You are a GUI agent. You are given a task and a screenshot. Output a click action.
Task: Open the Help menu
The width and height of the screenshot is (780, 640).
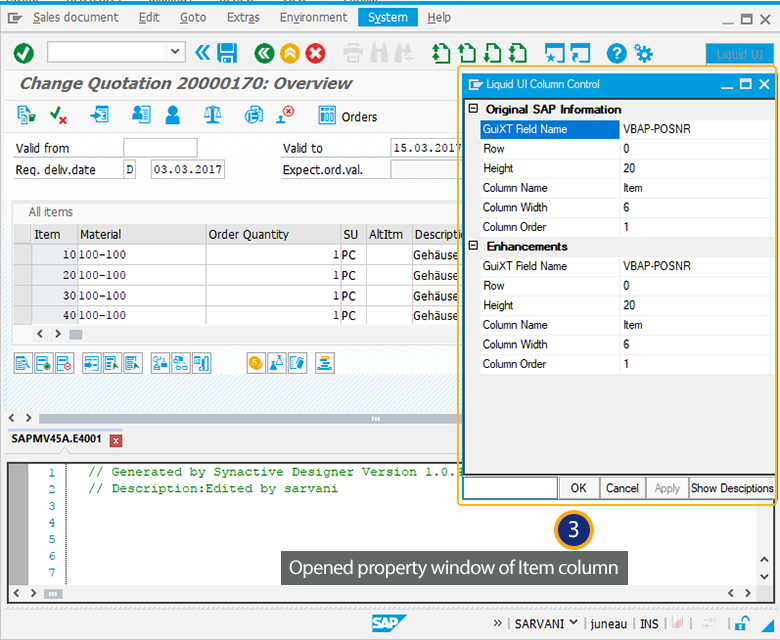[439, 17]
